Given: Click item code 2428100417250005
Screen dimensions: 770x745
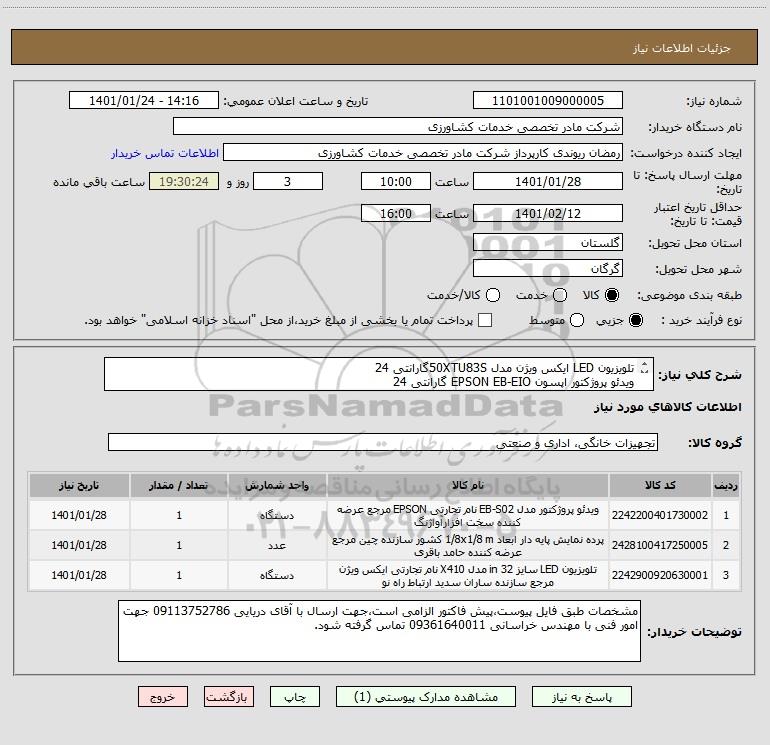Looking at the screenshot, I should 660,545.
